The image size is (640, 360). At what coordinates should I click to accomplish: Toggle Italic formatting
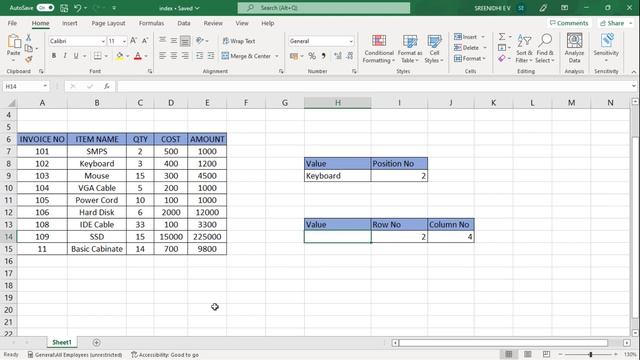coord(65,56)
